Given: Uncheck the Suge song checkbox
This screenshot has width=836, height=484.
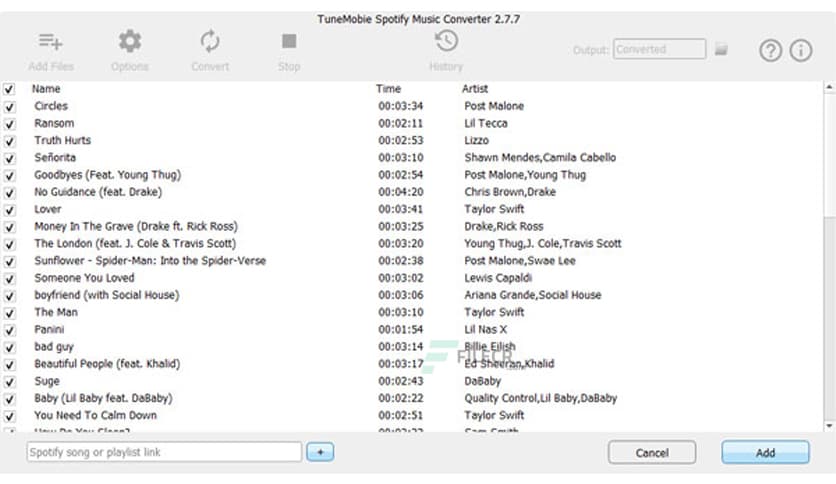Looking at the screenshot, I should click(x=9, y=382).
